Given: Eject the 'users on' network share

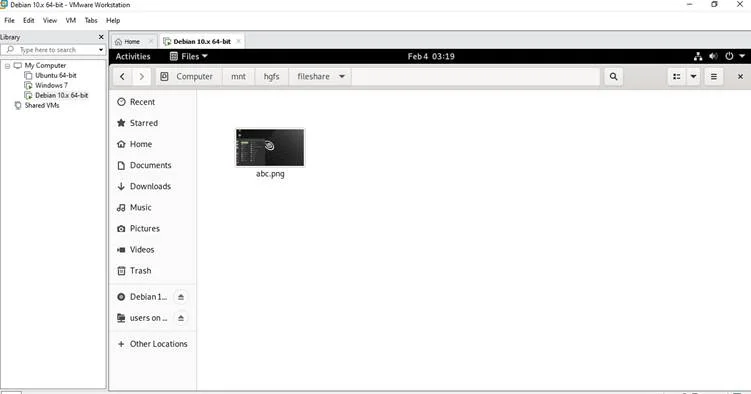Looking at the screenshot, I should click(181, 318).
